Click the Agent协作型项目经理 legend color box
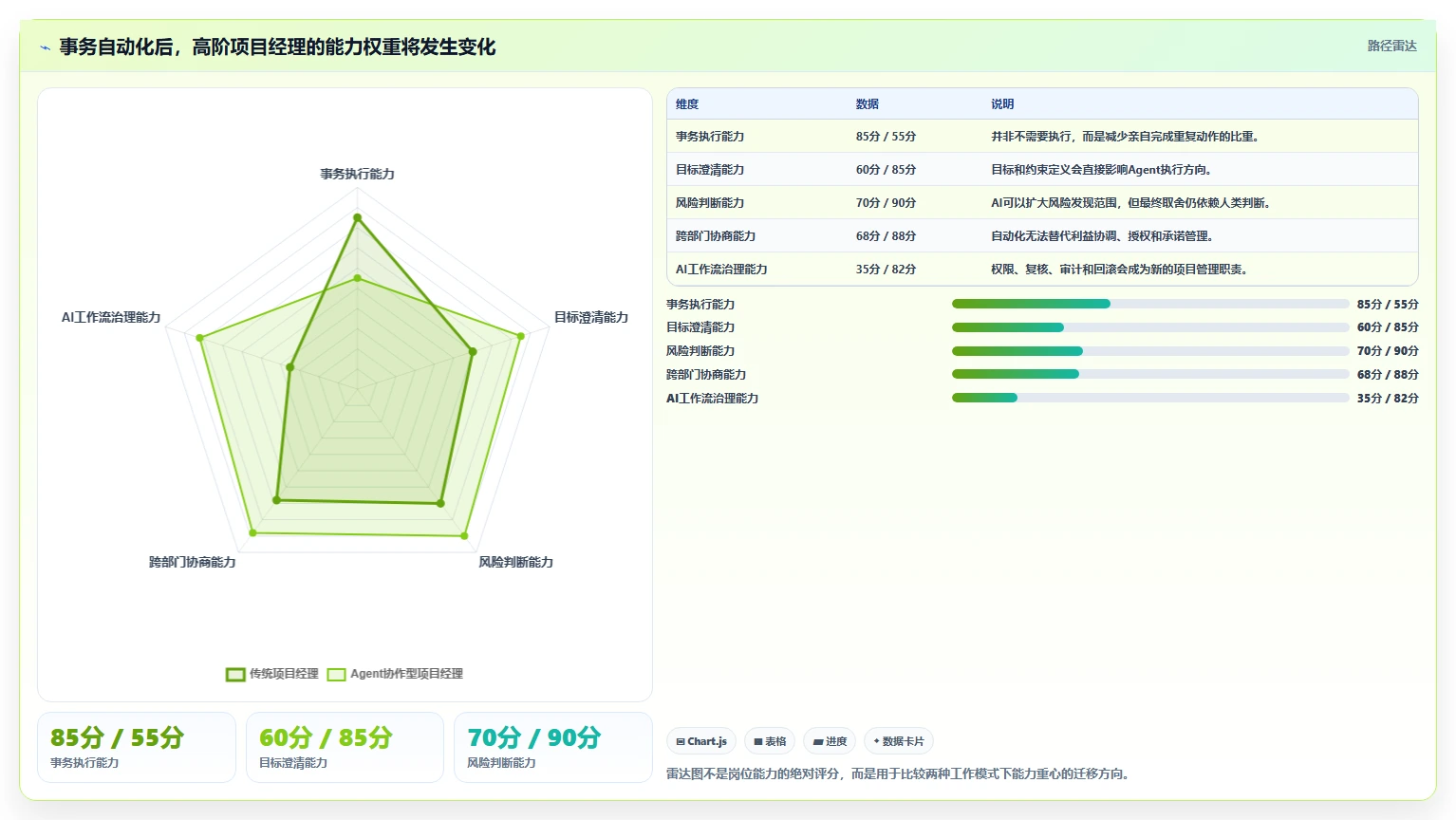 (x=336, y=675)
